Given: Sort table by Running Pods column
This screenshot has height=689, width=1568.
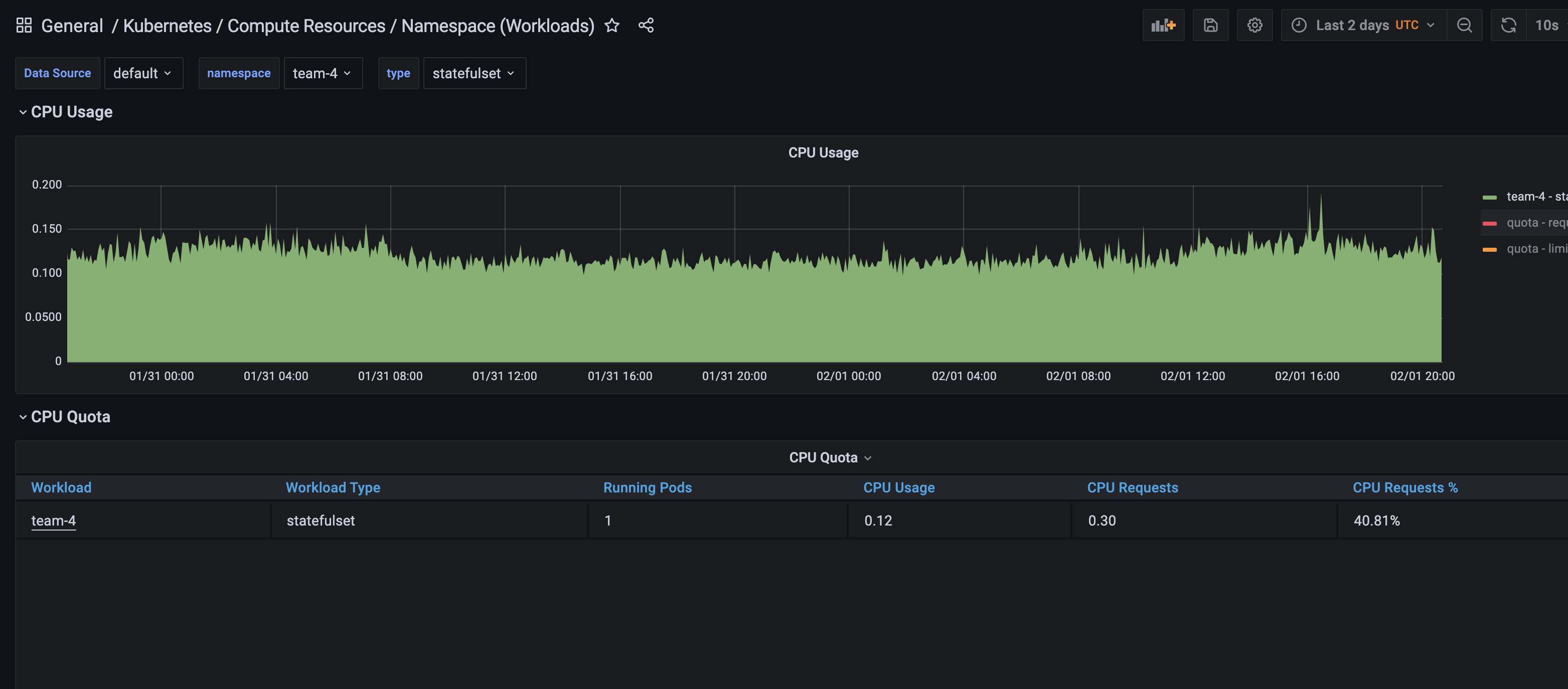Looking at the screenshot, I should (647, 487).
